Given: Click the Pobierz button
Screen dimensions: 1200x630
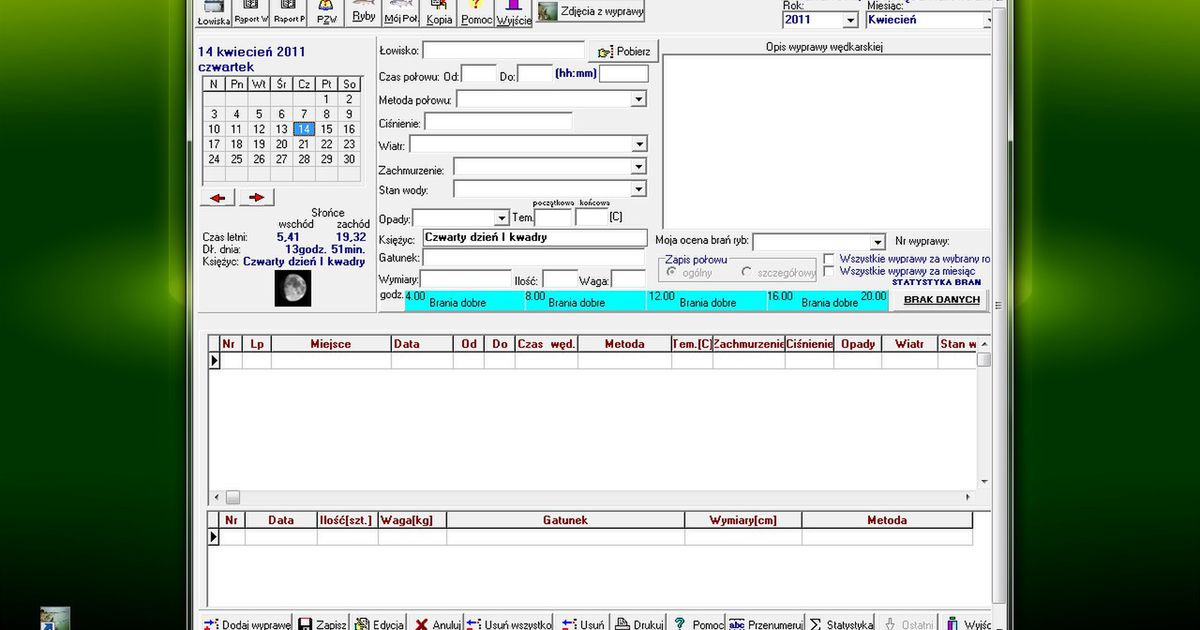Looking at the screenshot, I should coord(624,52).
